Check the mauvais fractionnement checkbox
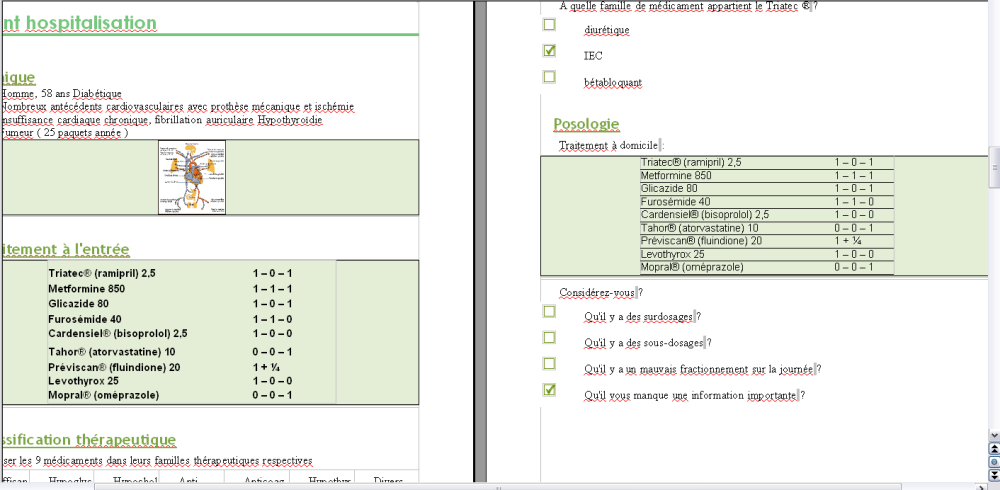1000x490 pixels. tap(549, 364)
